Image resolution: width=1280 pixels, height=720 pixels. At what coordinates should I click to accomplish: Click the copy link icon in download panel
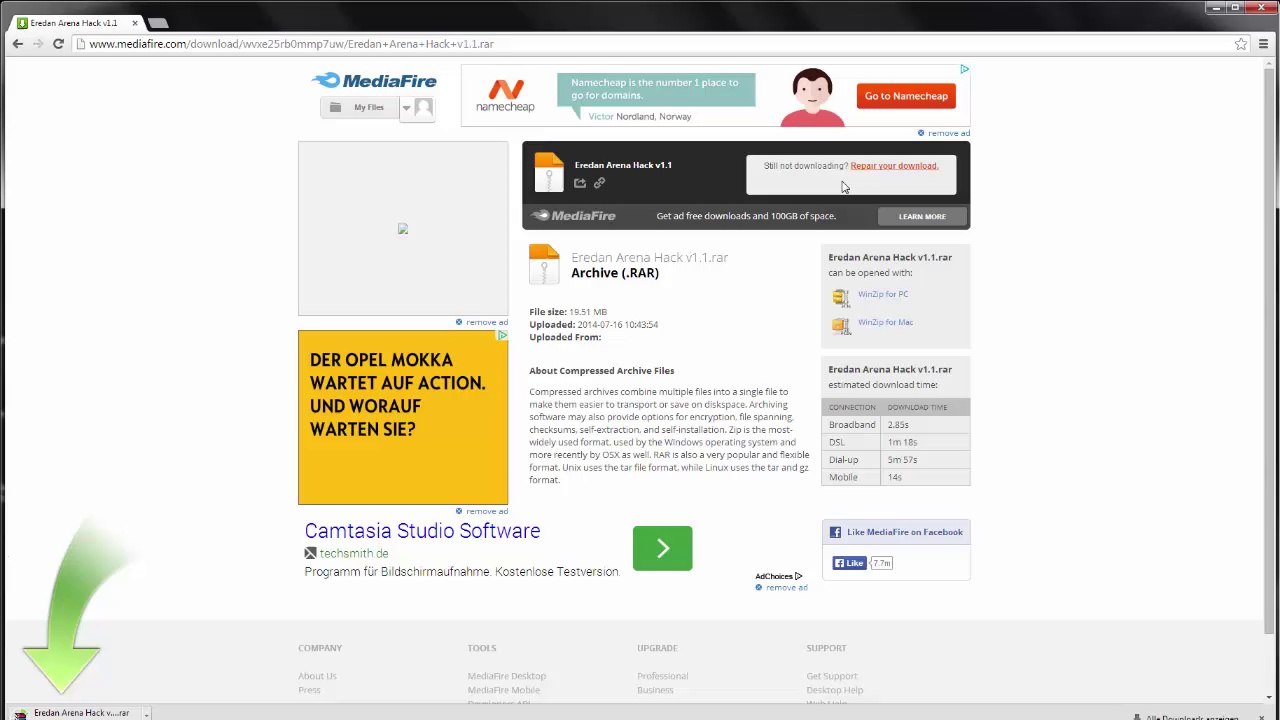point(599,183)
